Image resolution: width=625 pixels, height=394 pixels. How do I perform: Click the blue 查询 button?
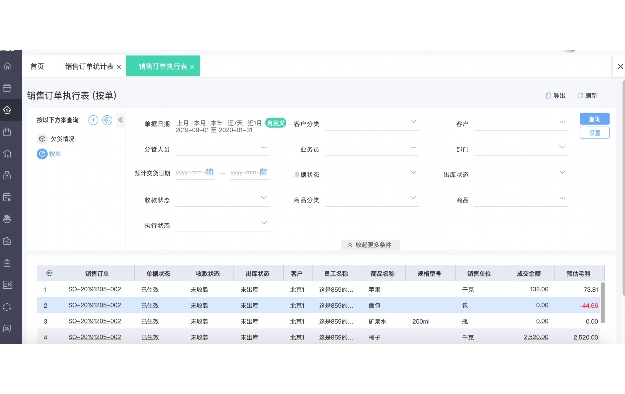point(594,119)
